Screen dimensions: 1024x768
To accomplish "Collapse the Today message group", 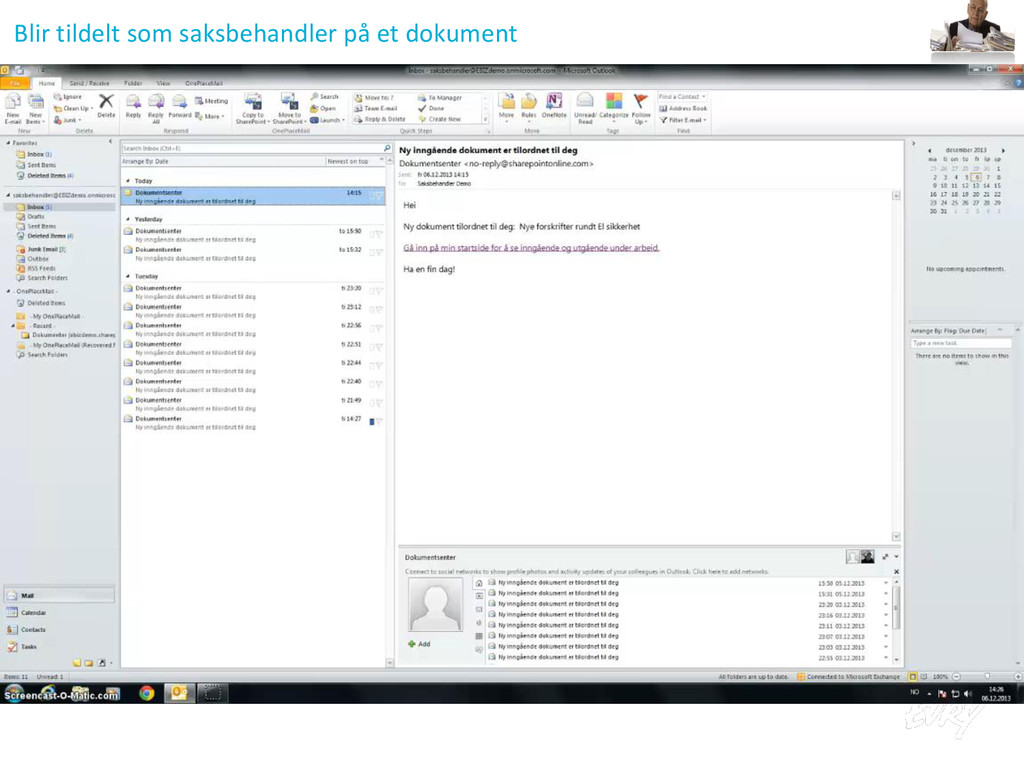I will [x=128, y=181].
